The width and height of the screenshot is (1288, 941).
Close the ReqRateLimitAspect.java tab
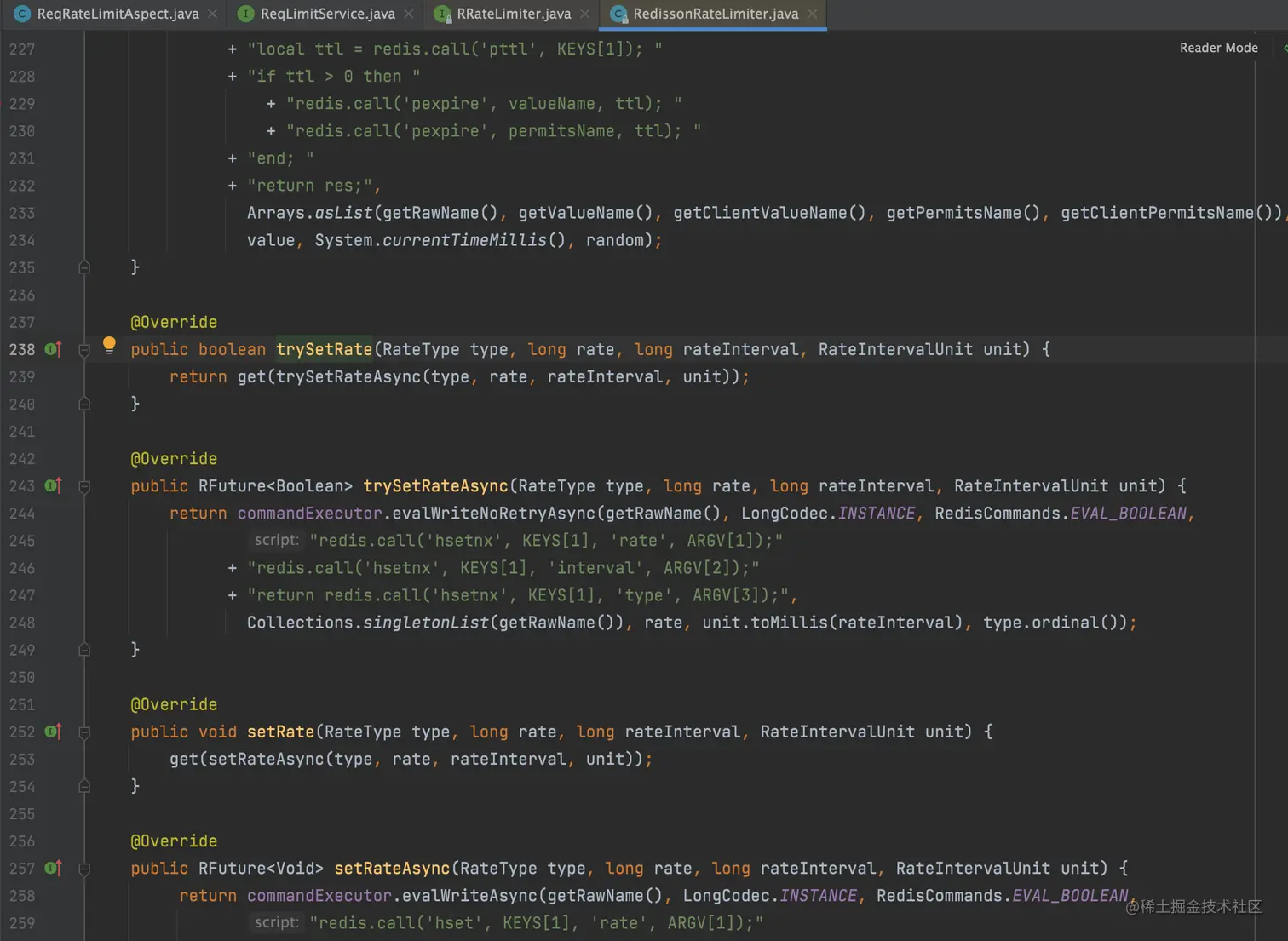[x=212, y=14]
